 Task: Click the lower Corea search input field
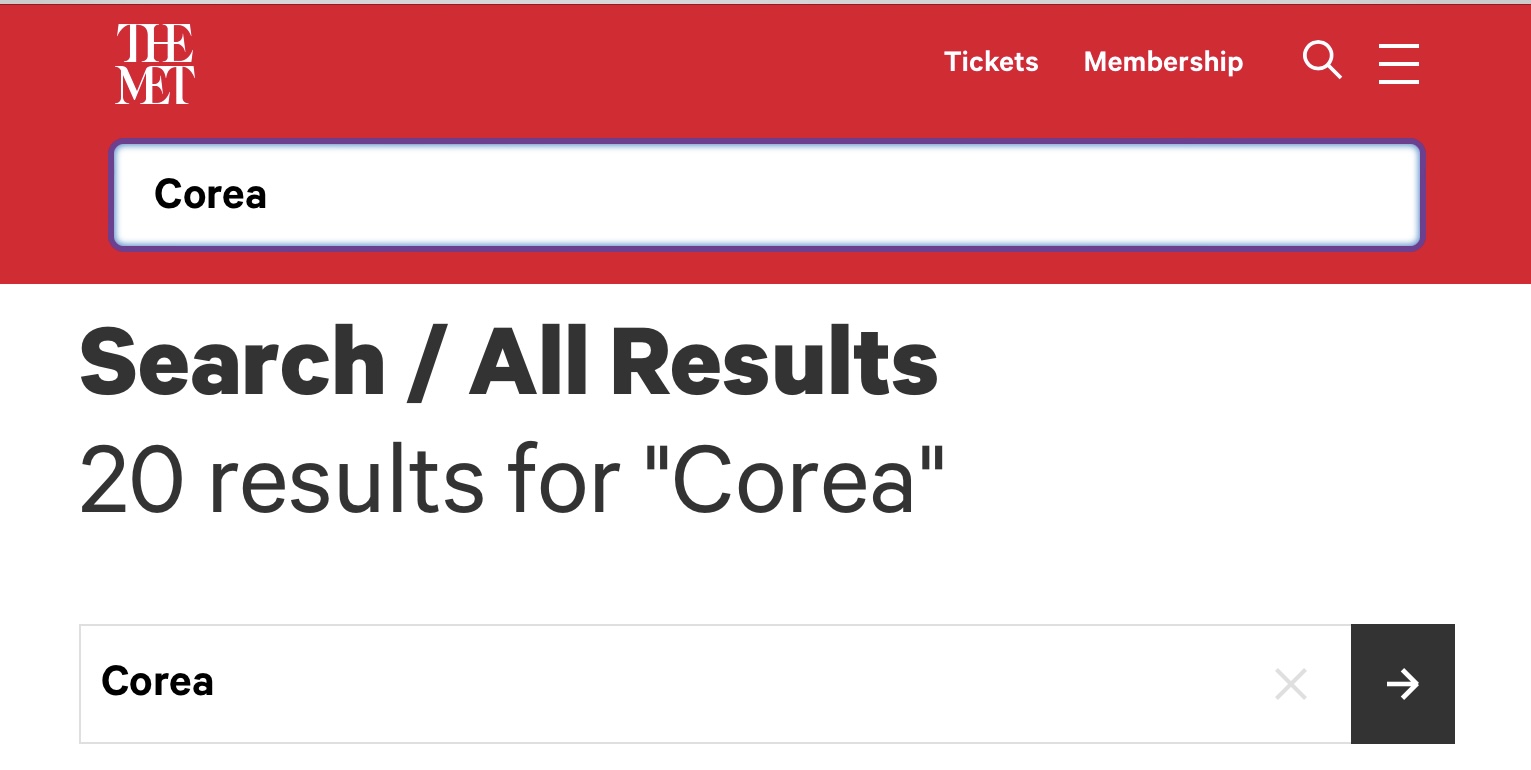tap(700, 684)
